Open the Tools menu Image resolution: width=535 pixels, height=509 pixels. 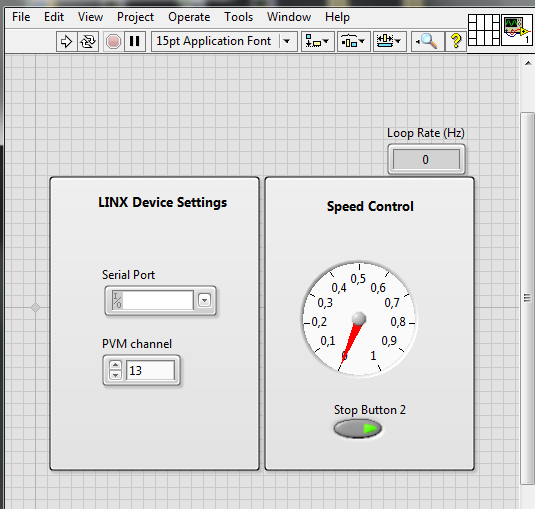[238, 17]
